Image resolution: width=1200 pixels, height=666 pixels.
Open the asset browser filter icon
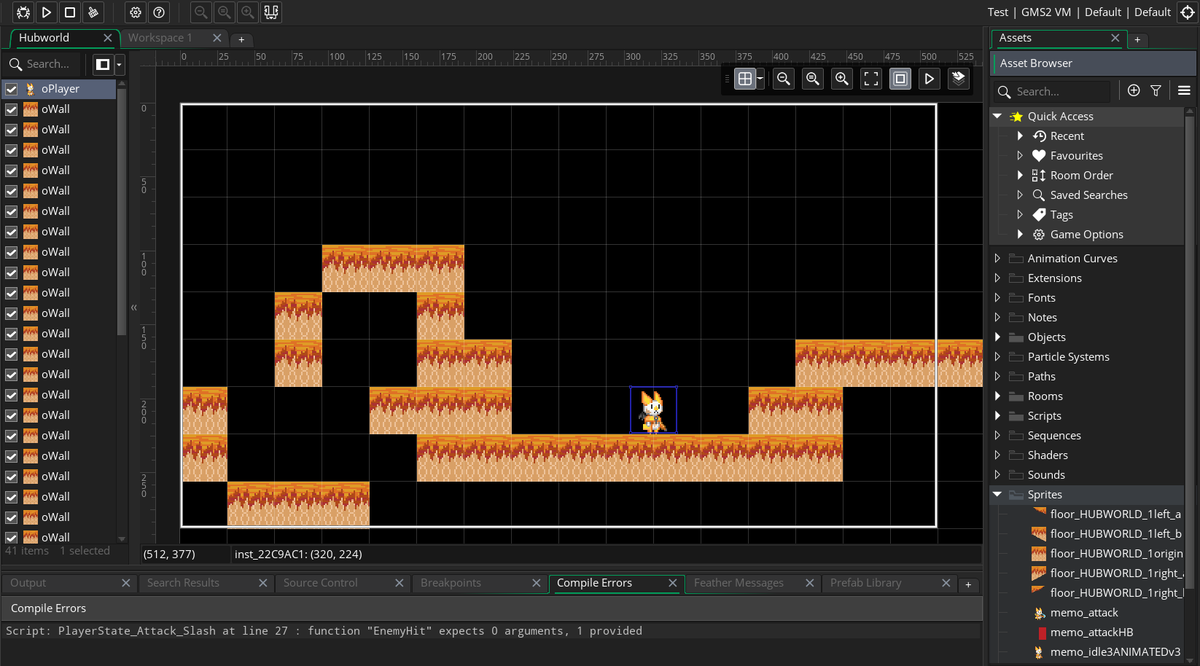tap(1156, 90)
